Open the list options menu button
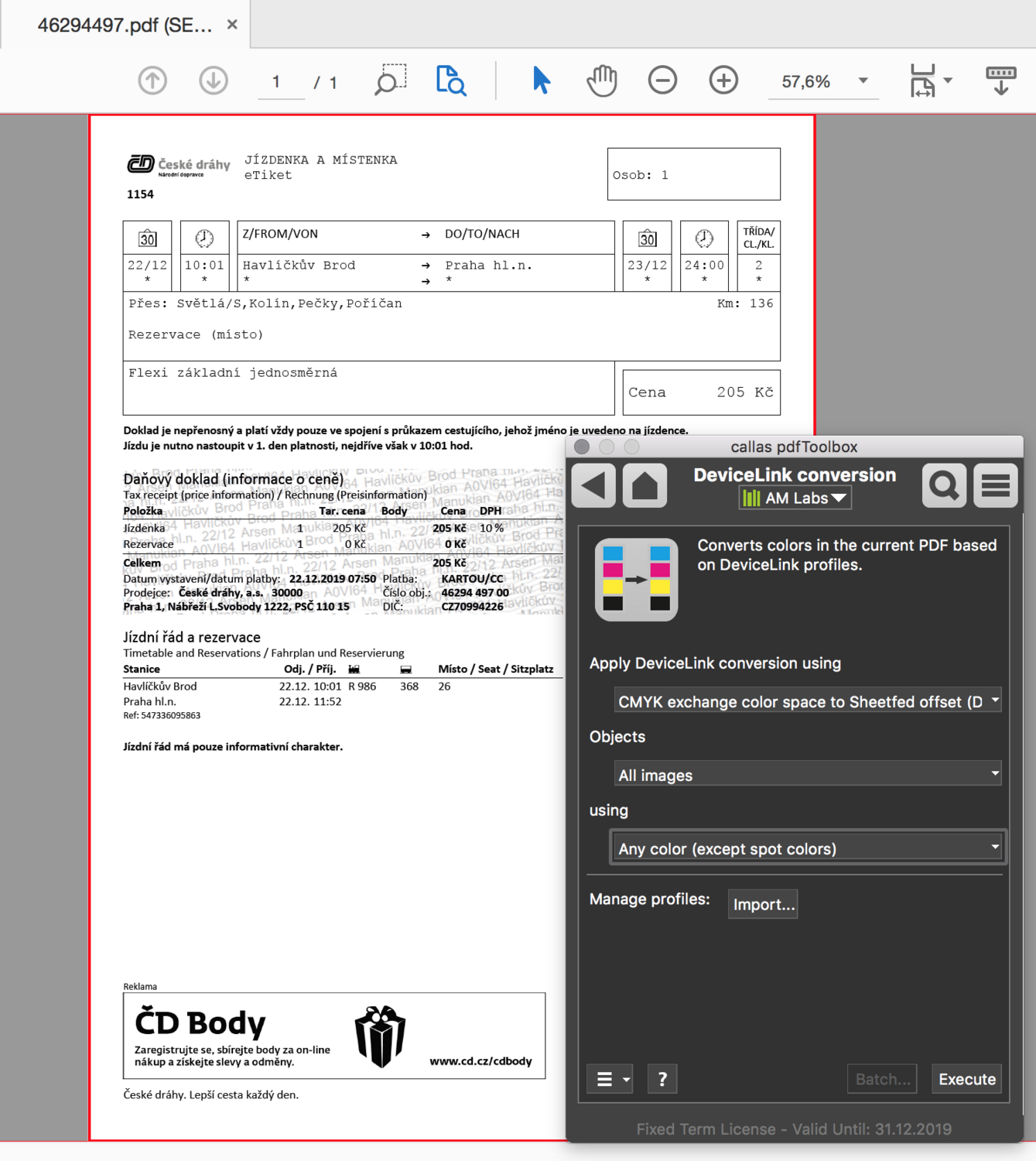1036x1161 pixels. point(610,1079)
